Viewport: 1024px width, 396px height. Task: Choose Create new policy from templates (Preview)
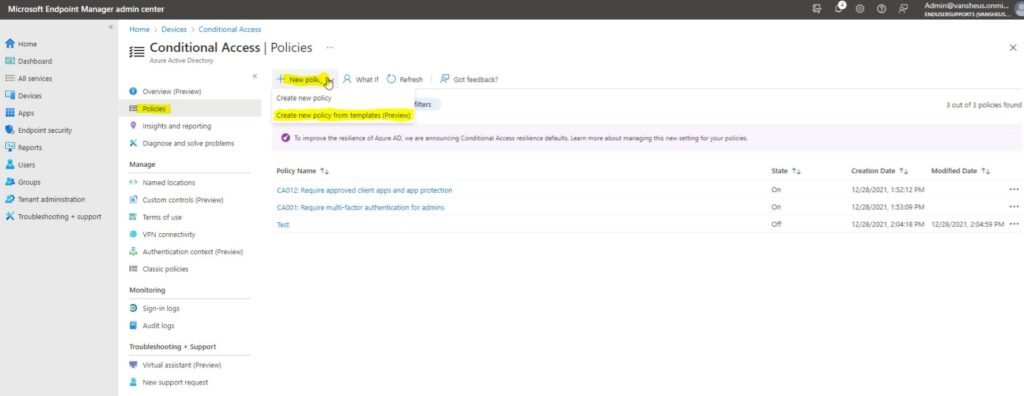(x=344, y=115)
